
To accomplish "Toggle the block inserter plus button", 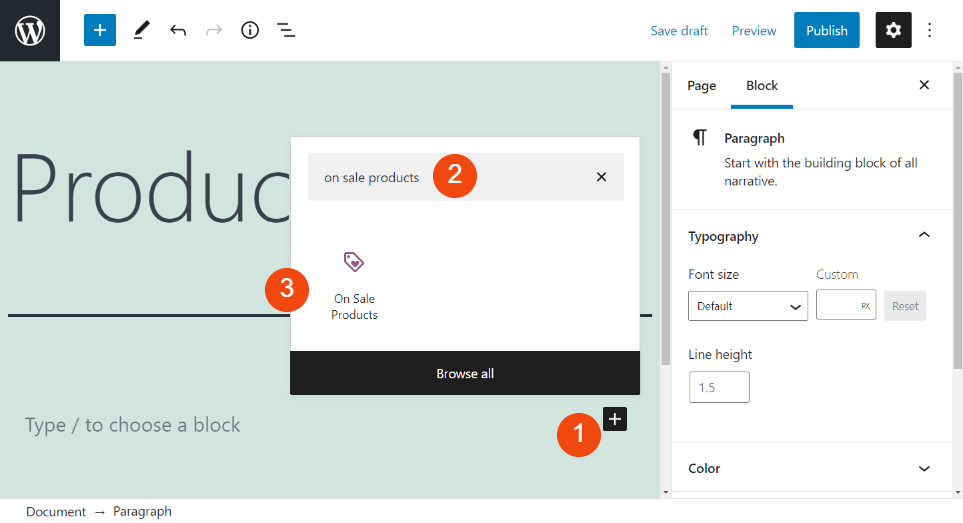I will click(x=100, y=30).
